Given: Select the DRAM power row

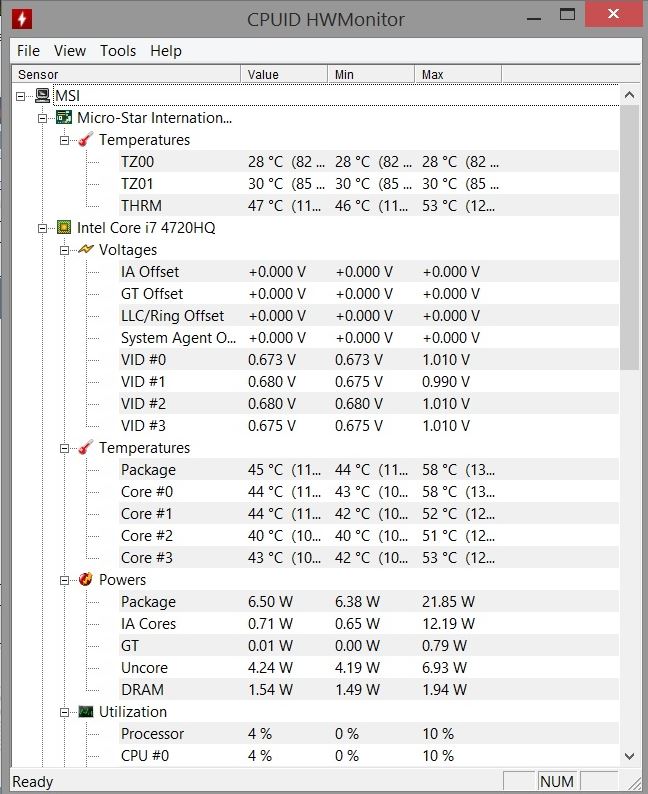Looking at the screenshot, I should click(x=368, y=690).
